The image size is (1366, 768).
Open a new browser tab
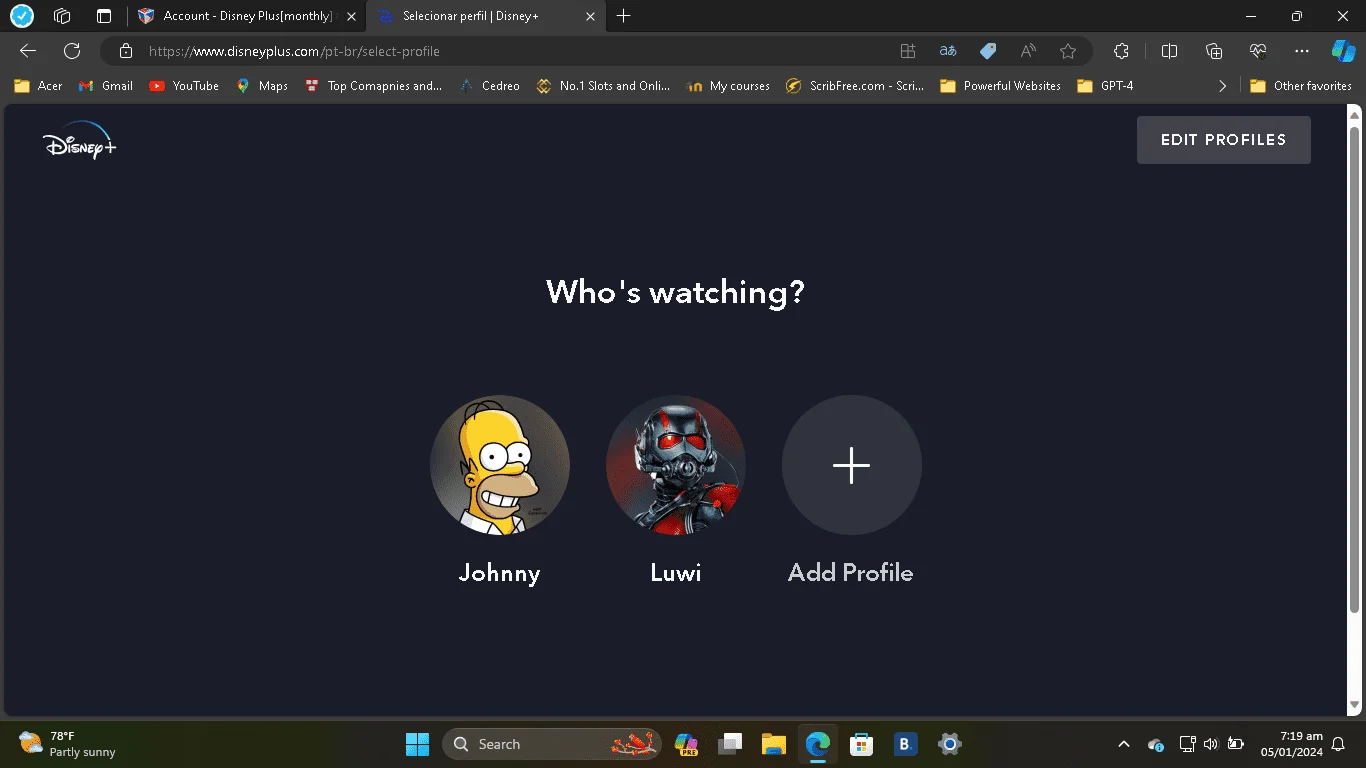pyautogui.click(x=624, y=16)
